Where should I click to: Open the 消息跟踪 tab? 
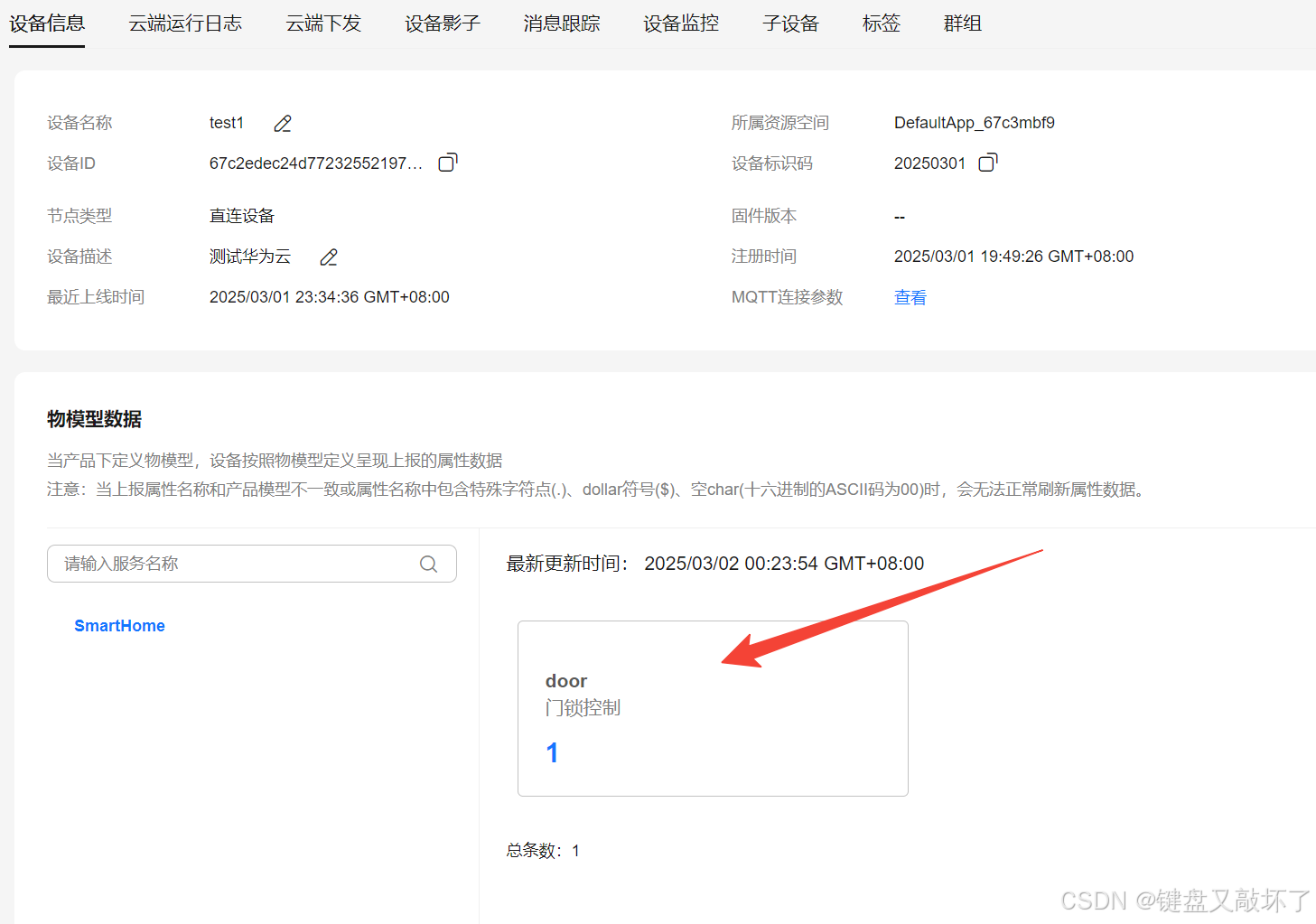560,23
